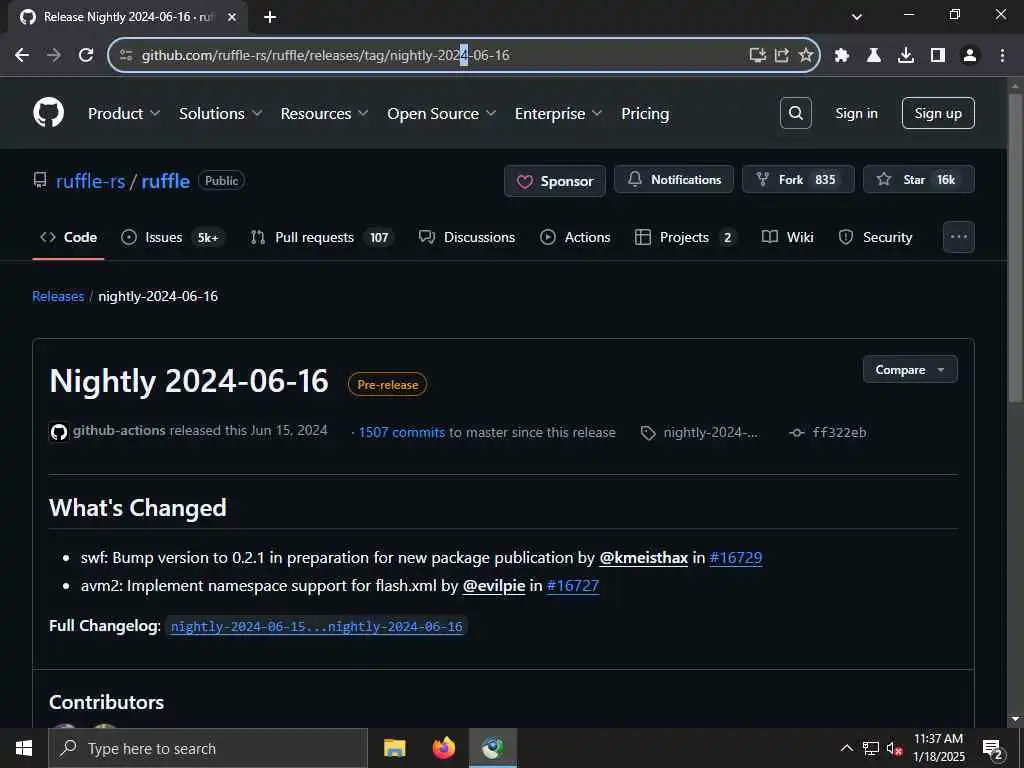This screenshot has height=768, width=1024.
Task: Click the Sponsor button
Action: coord(555,181)
